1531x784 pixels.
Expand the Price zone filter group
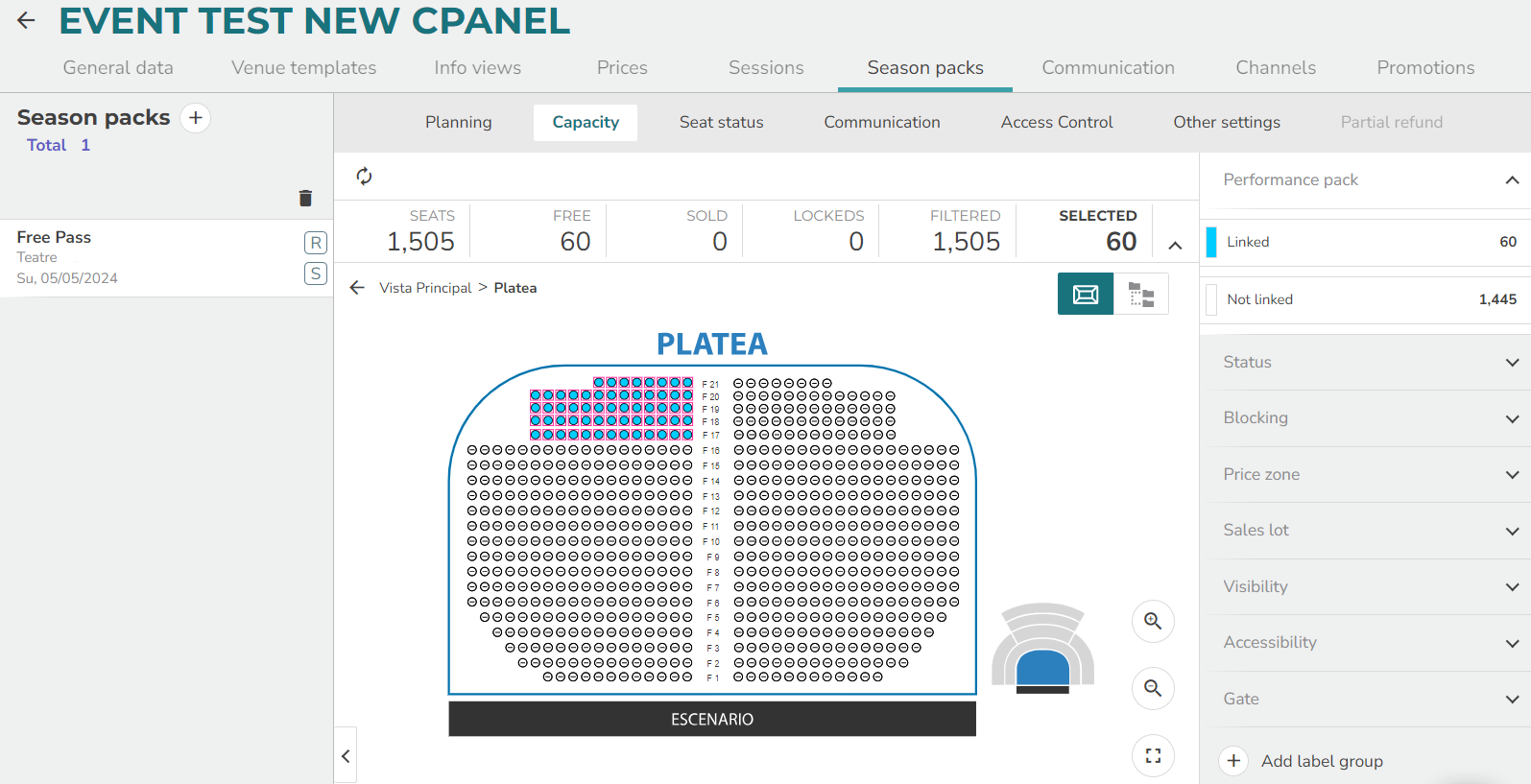[1365, 474]
